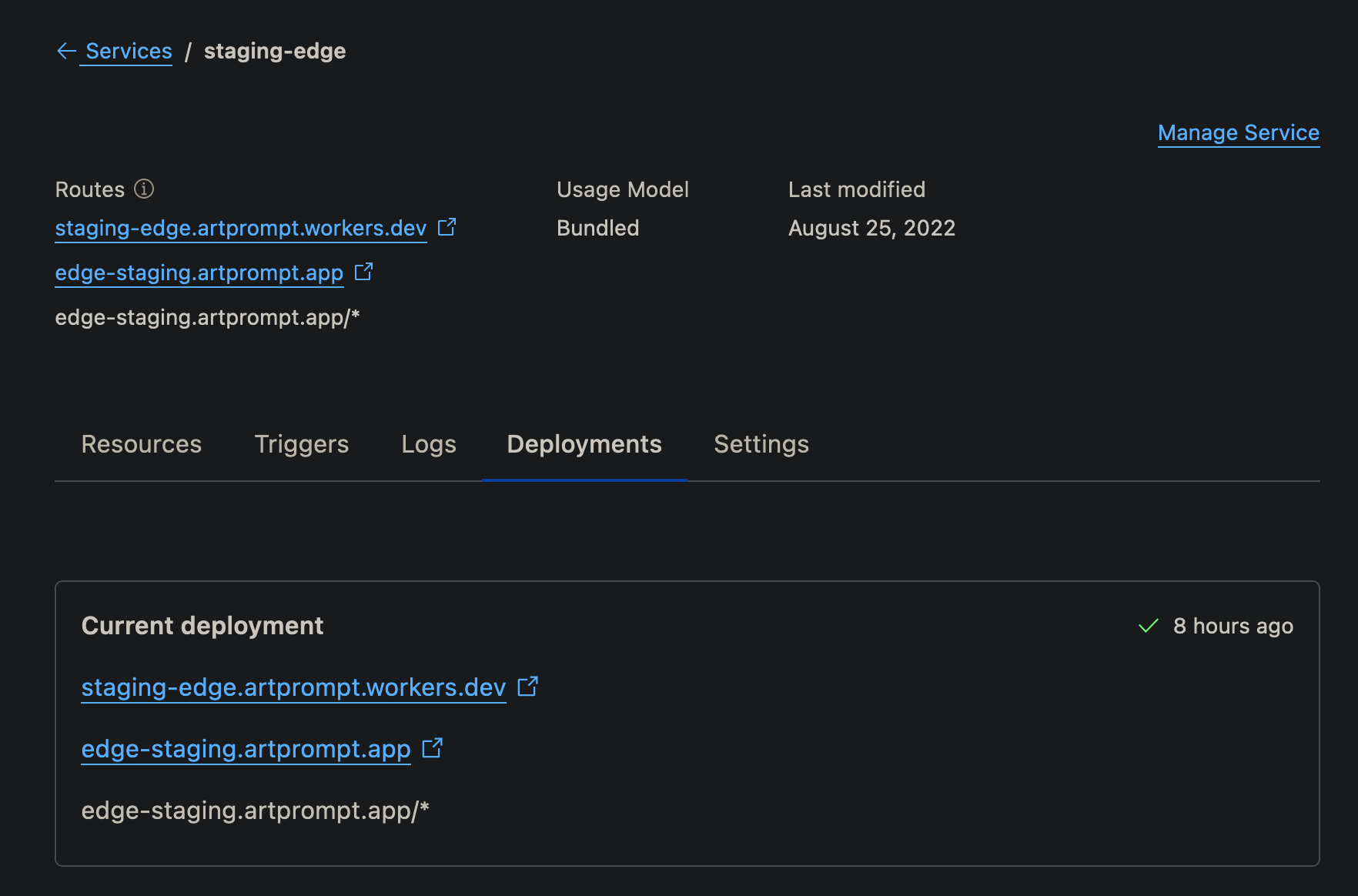
Task: Switch to the Resources tab
Action: coord(141,444)
